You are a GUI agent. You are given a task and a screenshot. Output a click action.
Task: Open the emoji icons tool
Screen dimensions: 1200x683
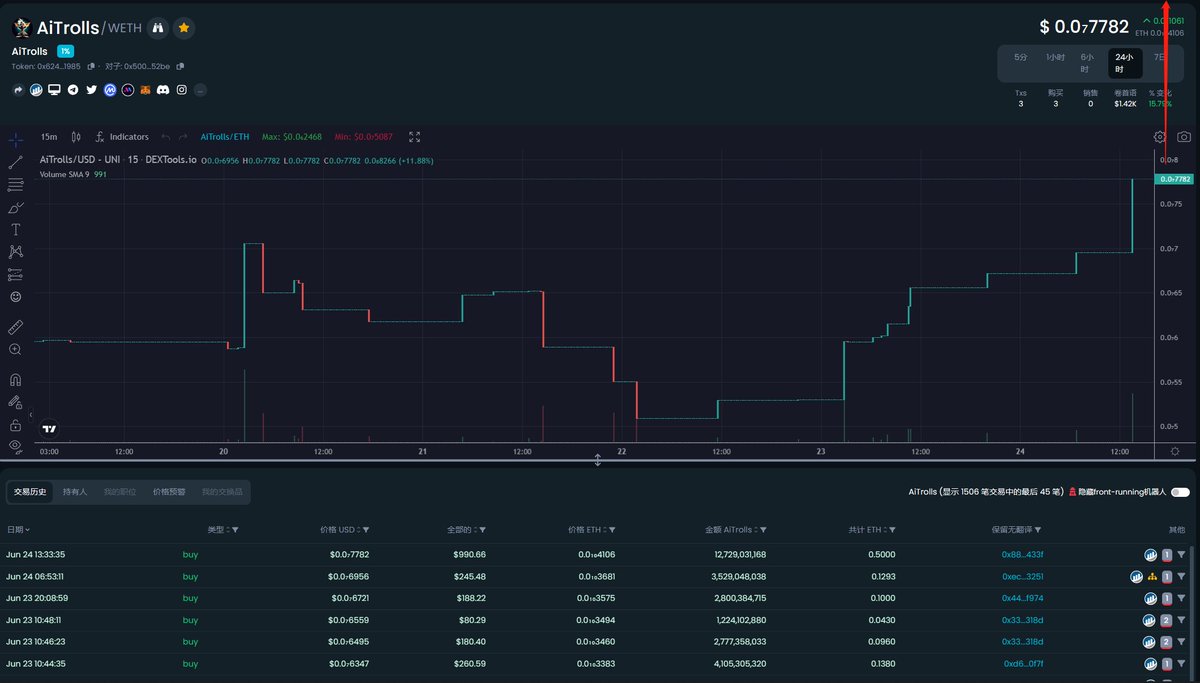tap(15, 297)
